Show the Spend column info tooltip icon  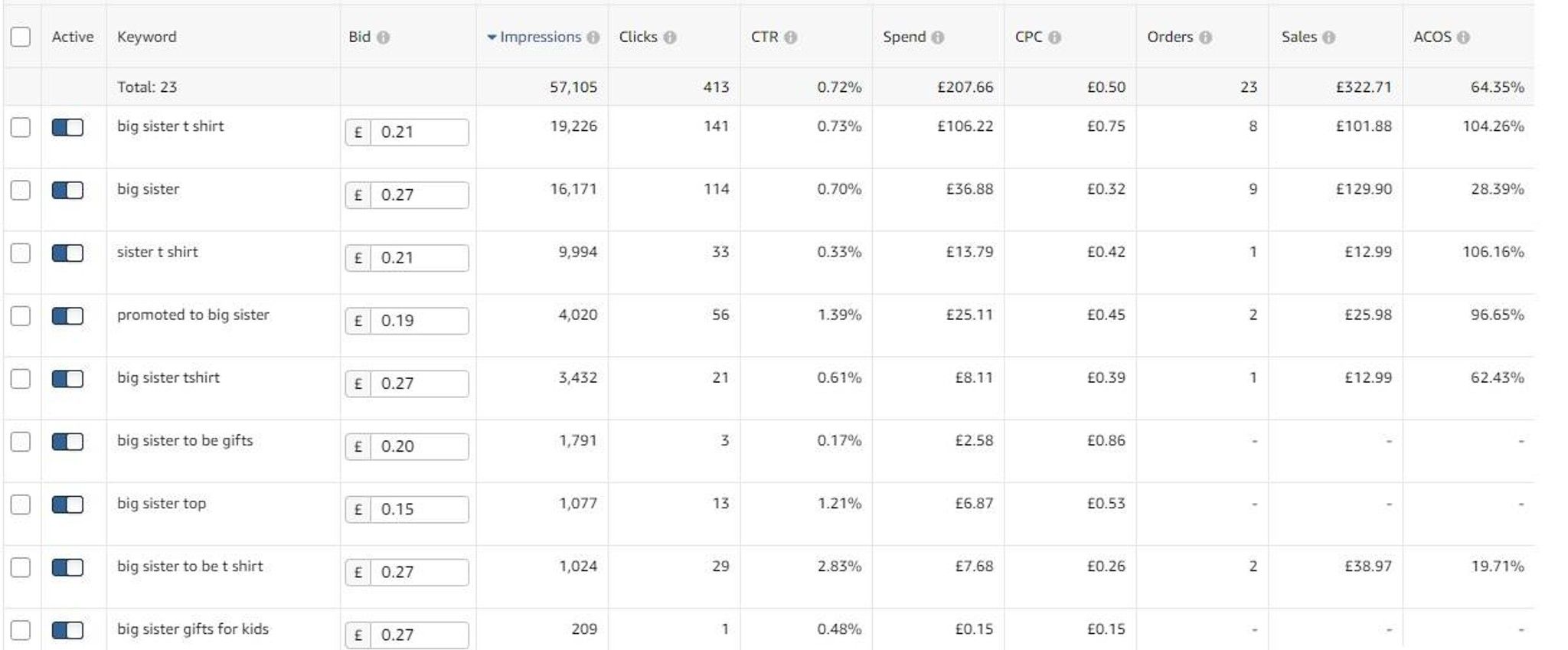click(938, 38)
